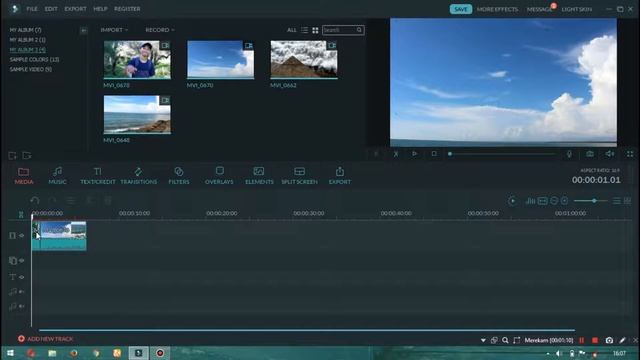Select Sample Colors album
The width and height of the screenshot is (640, 360).
[x=34, y=59]
